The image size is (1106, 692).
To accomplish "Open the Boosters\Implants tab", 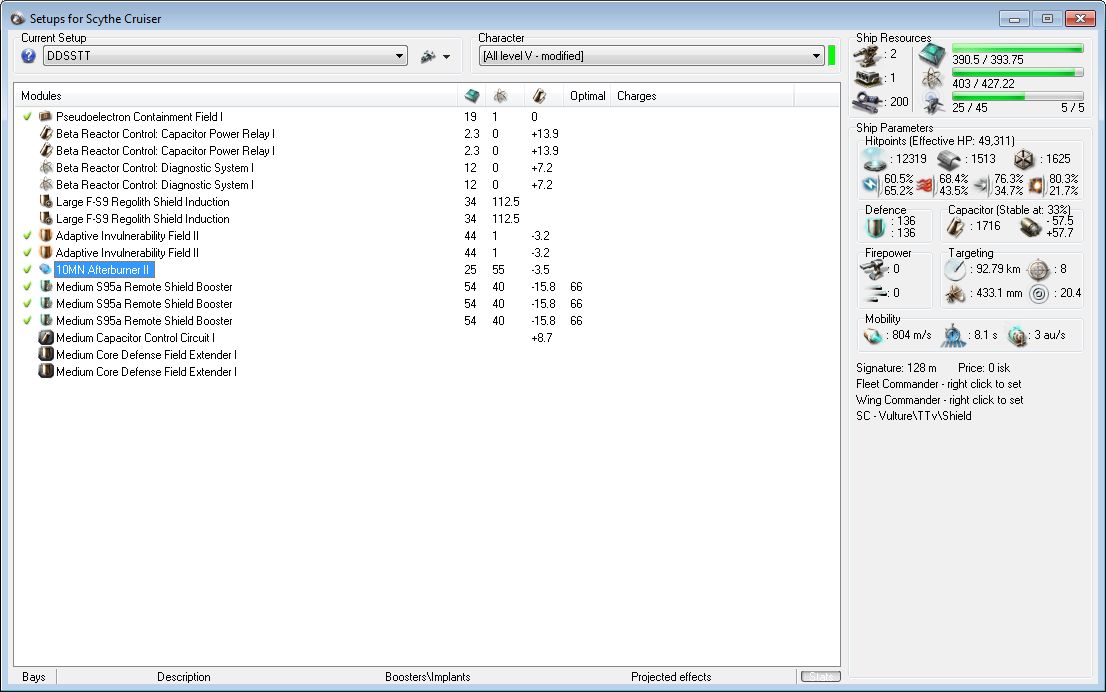I will pos(427,677).
